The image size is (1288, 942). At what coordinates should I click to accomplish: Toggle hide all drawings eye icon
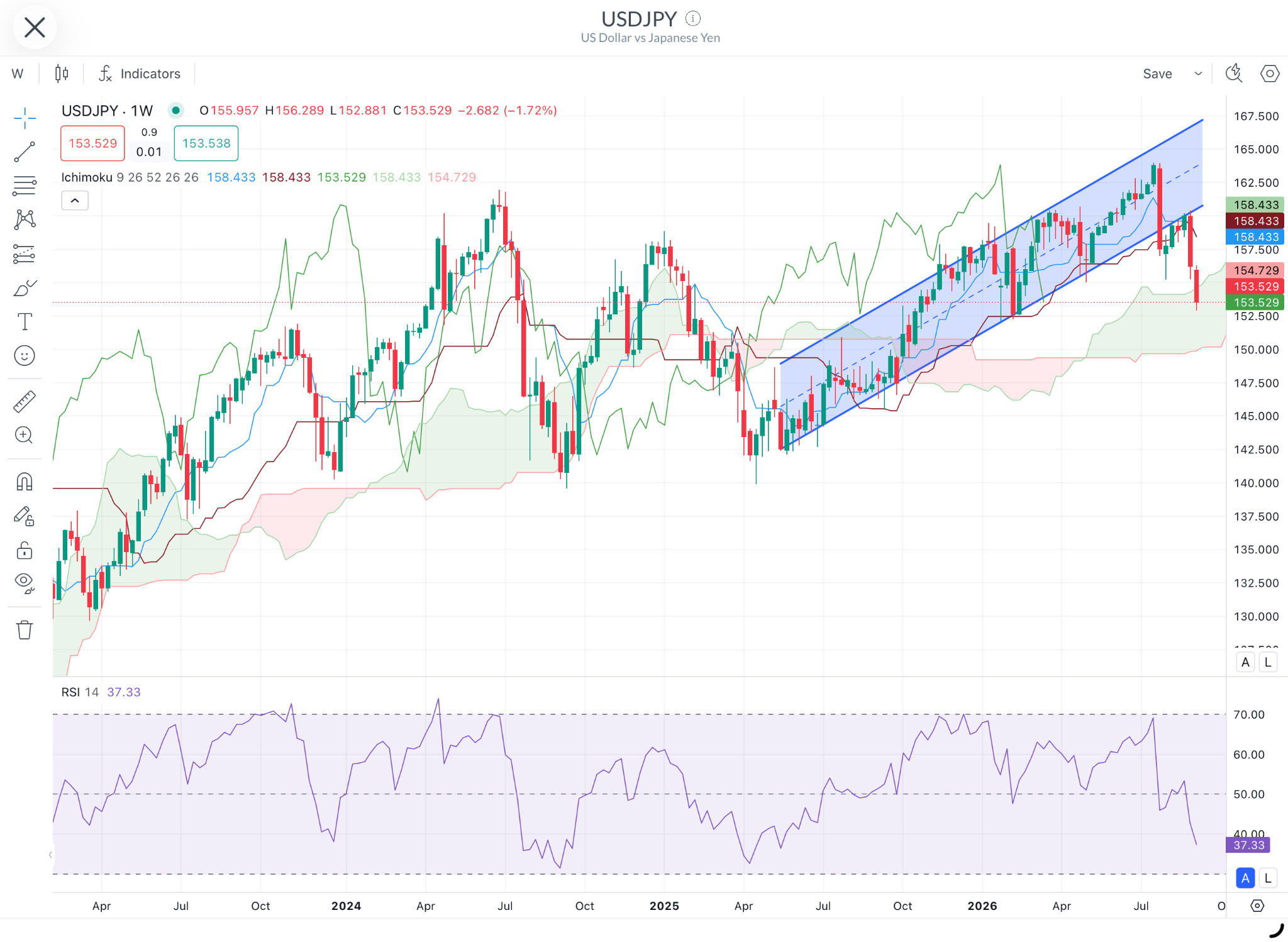(x=25, y=584)
